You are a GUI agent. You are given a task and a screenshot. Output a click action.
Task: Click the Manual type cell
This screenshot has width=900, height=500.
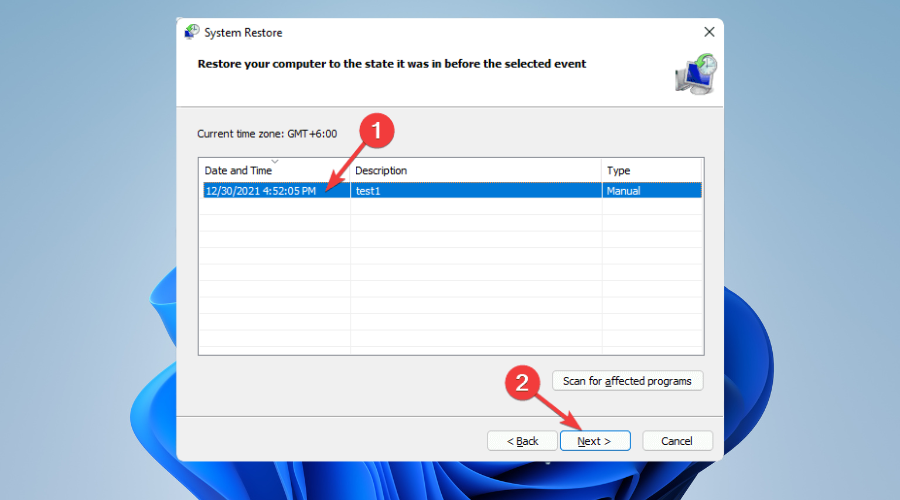(x=652, y=191)
